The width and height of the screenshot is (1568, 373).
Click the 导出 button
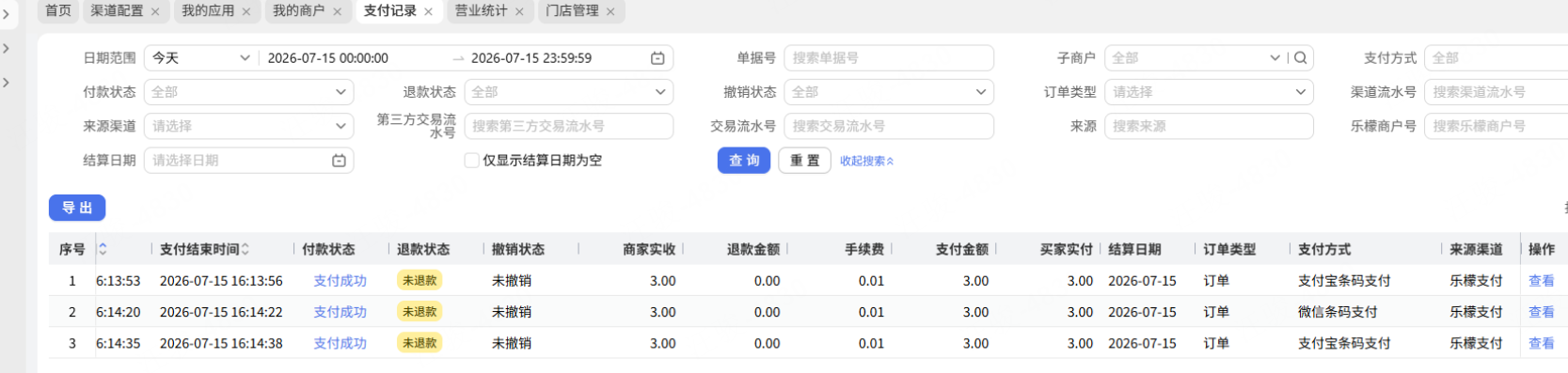coord(77,208)
